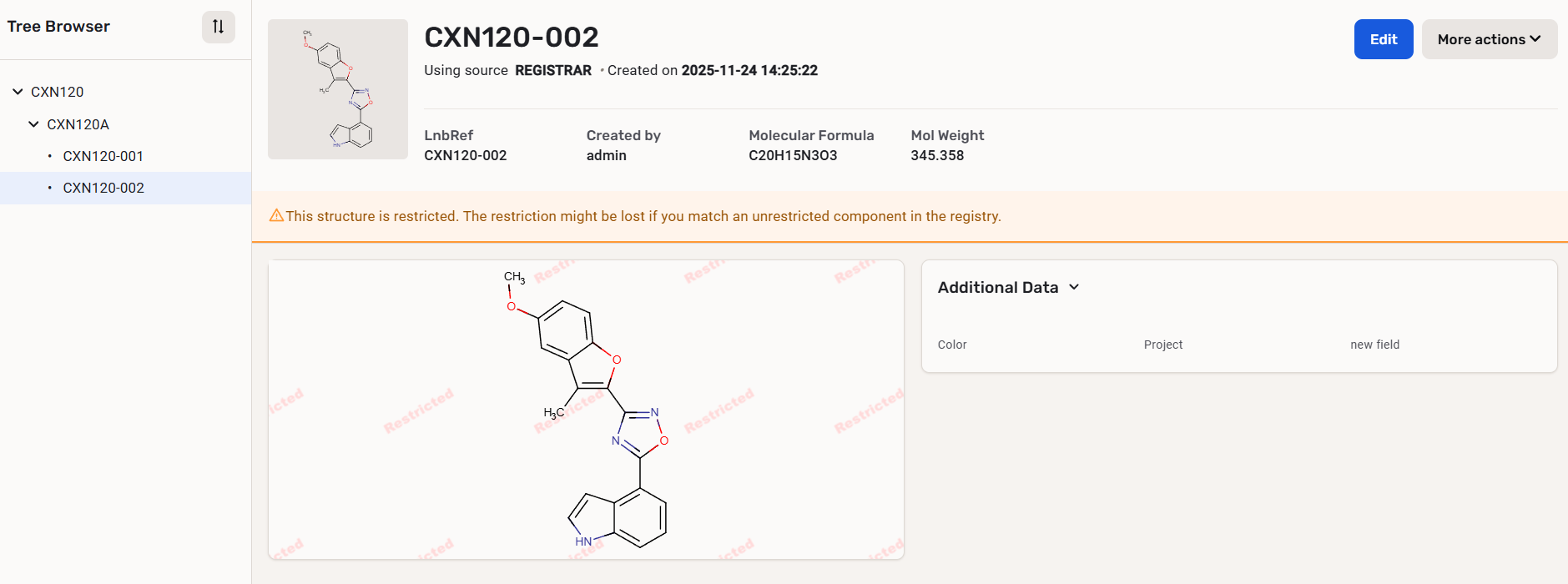This screenshot has height=584, width=1568.
Task: Click the sort arrows icon in Tree Browser
Action: pyautogui.click(x=218, y=27)
